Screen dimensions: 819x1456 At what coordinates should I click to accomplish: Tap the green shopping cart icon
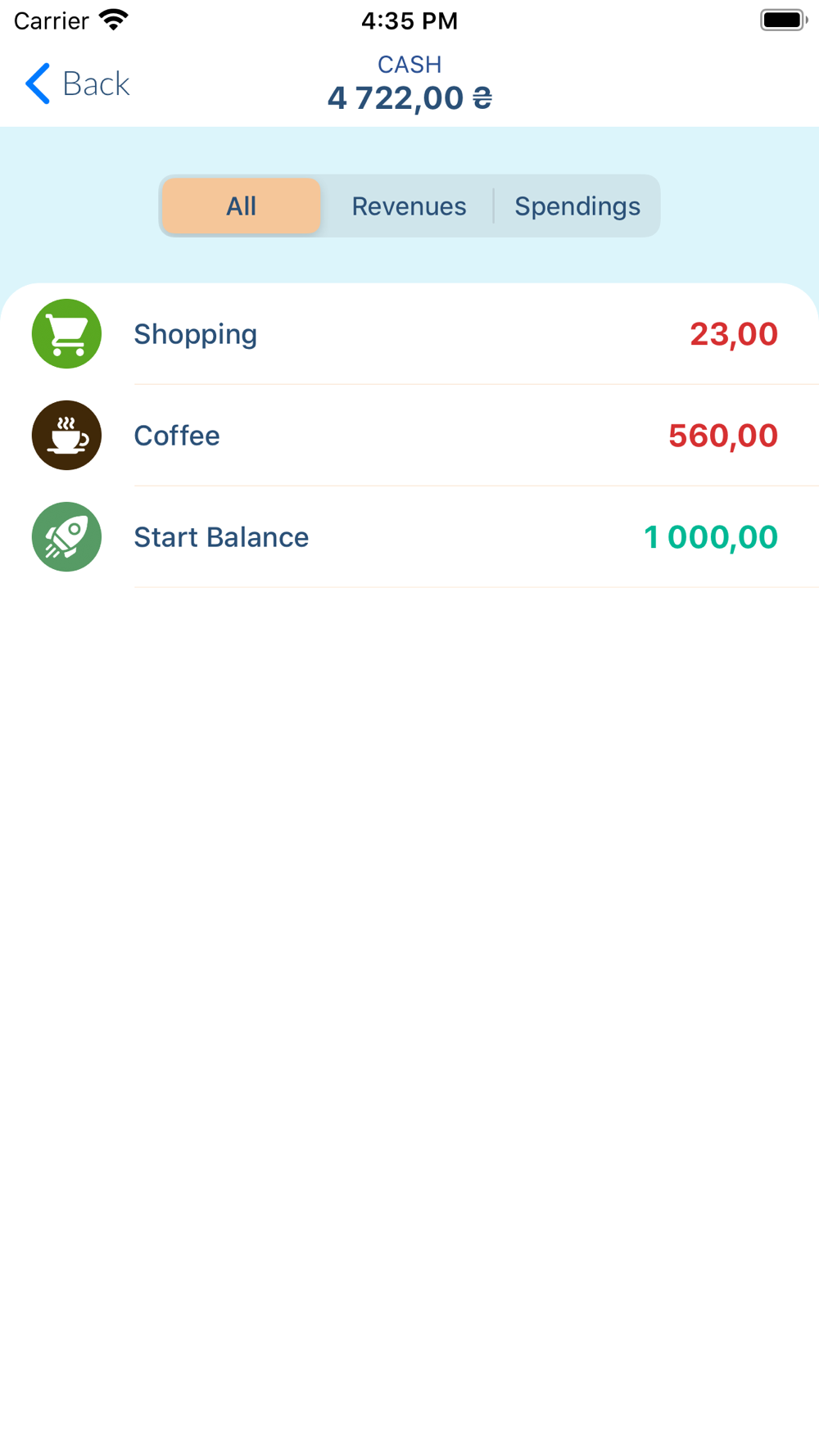click(x=66, y=333)
